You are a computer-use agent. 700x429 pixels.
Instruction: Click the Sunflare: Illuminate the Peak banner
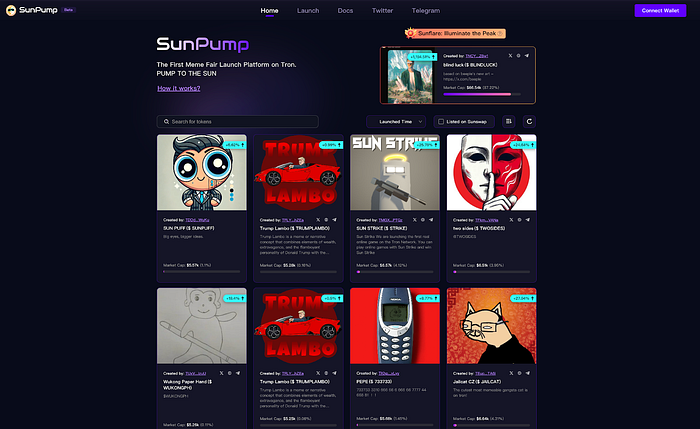[x=455, y=33]
